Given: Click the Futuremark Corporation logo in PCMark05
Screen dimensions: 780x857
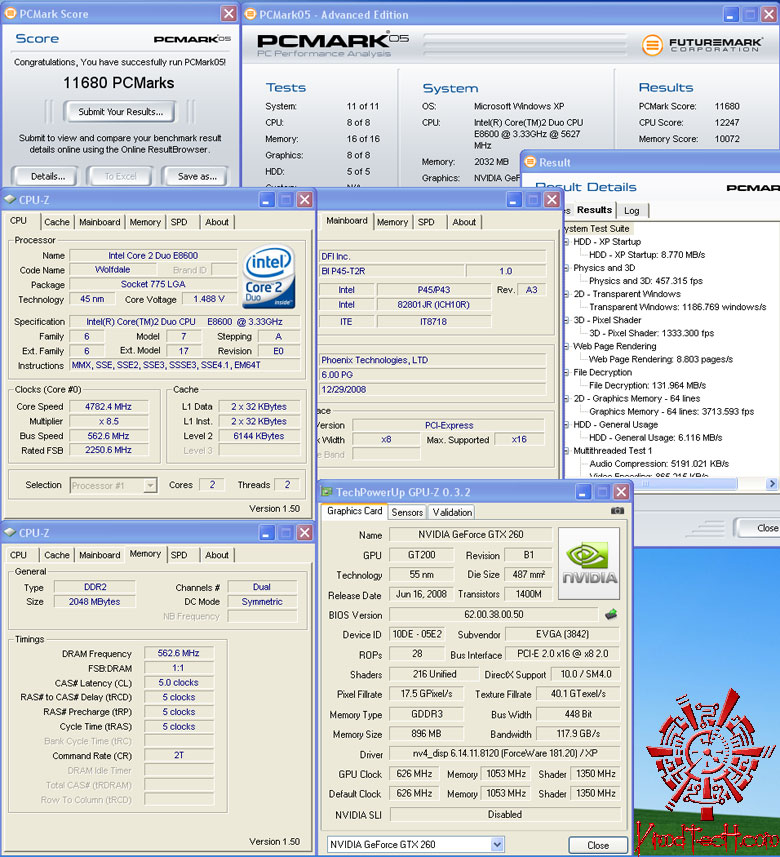Looking at the screenshot, I should coord(702,45).
